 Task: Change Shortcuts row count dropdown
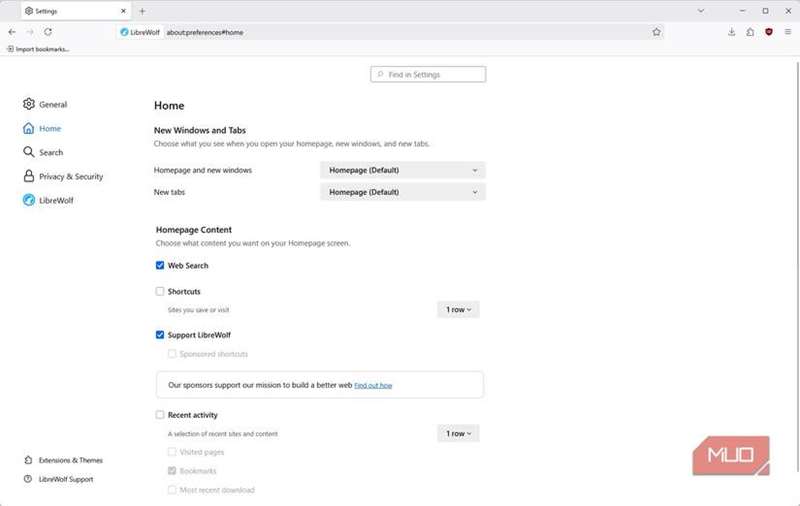(x=458, y=310)
